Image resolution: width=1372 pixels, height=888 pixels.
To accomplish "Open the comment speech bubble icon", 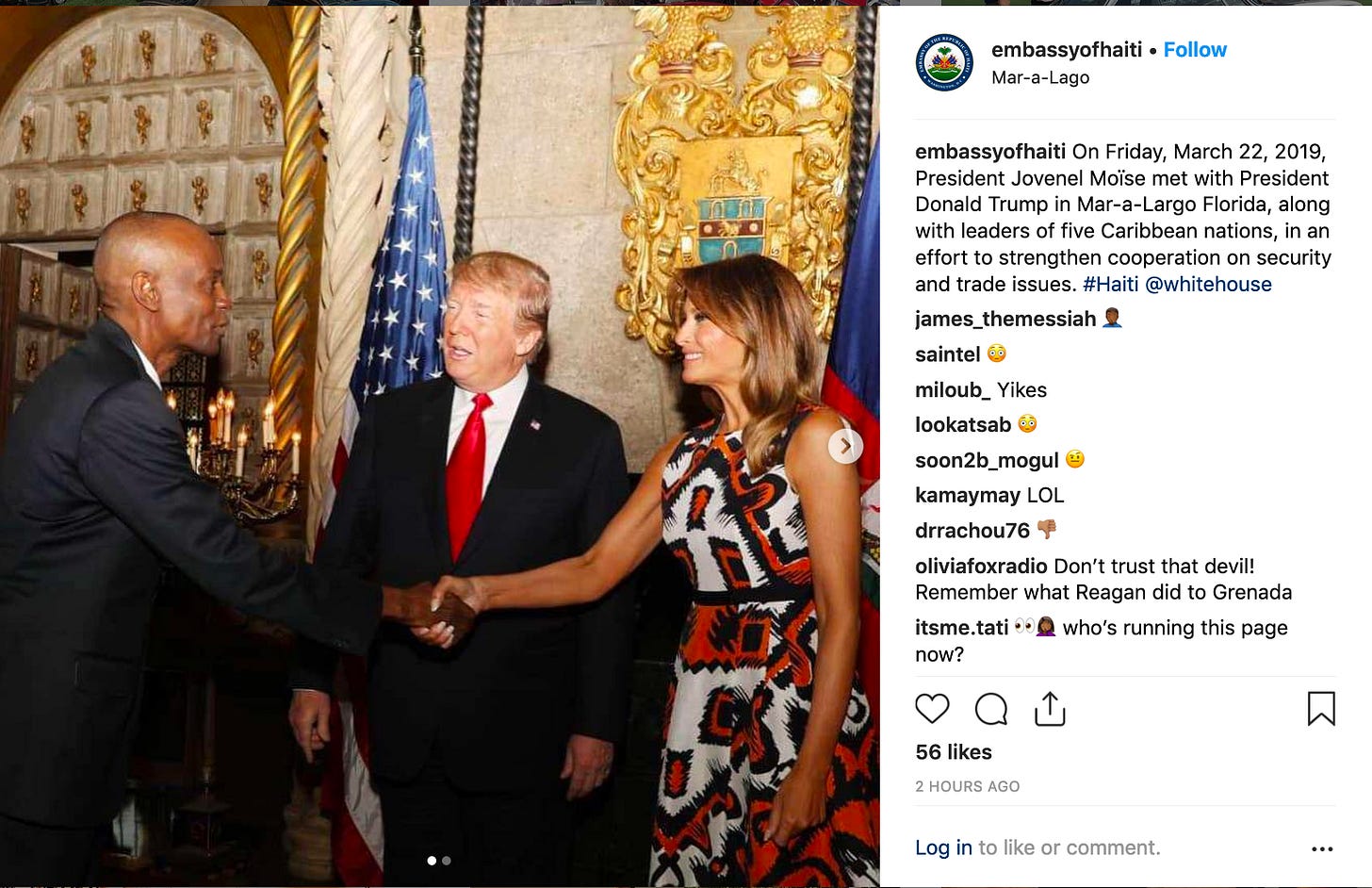I will tap(990, 709).
